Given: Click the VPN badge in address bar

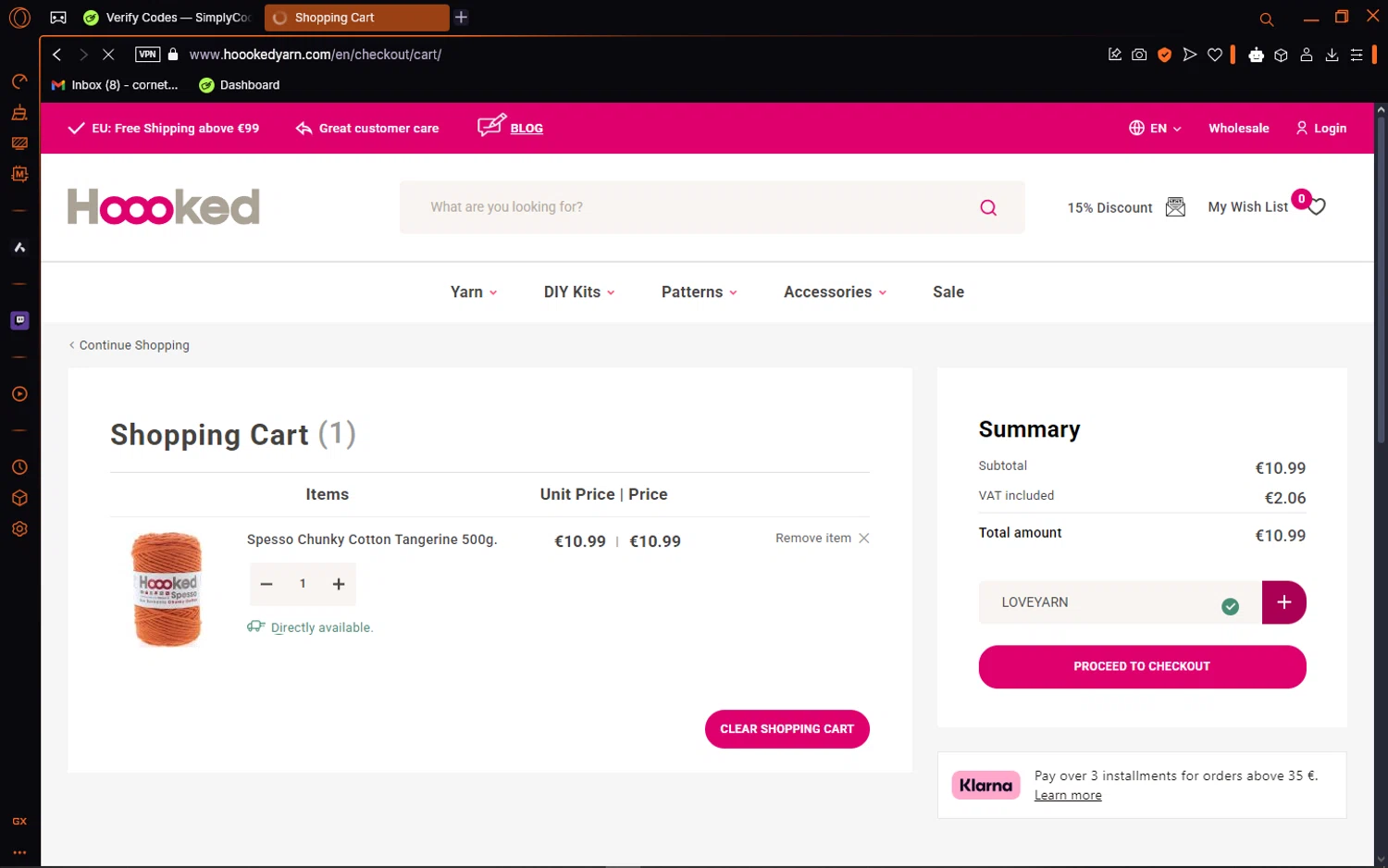Looking at the screenshot, I should point(147,55).
